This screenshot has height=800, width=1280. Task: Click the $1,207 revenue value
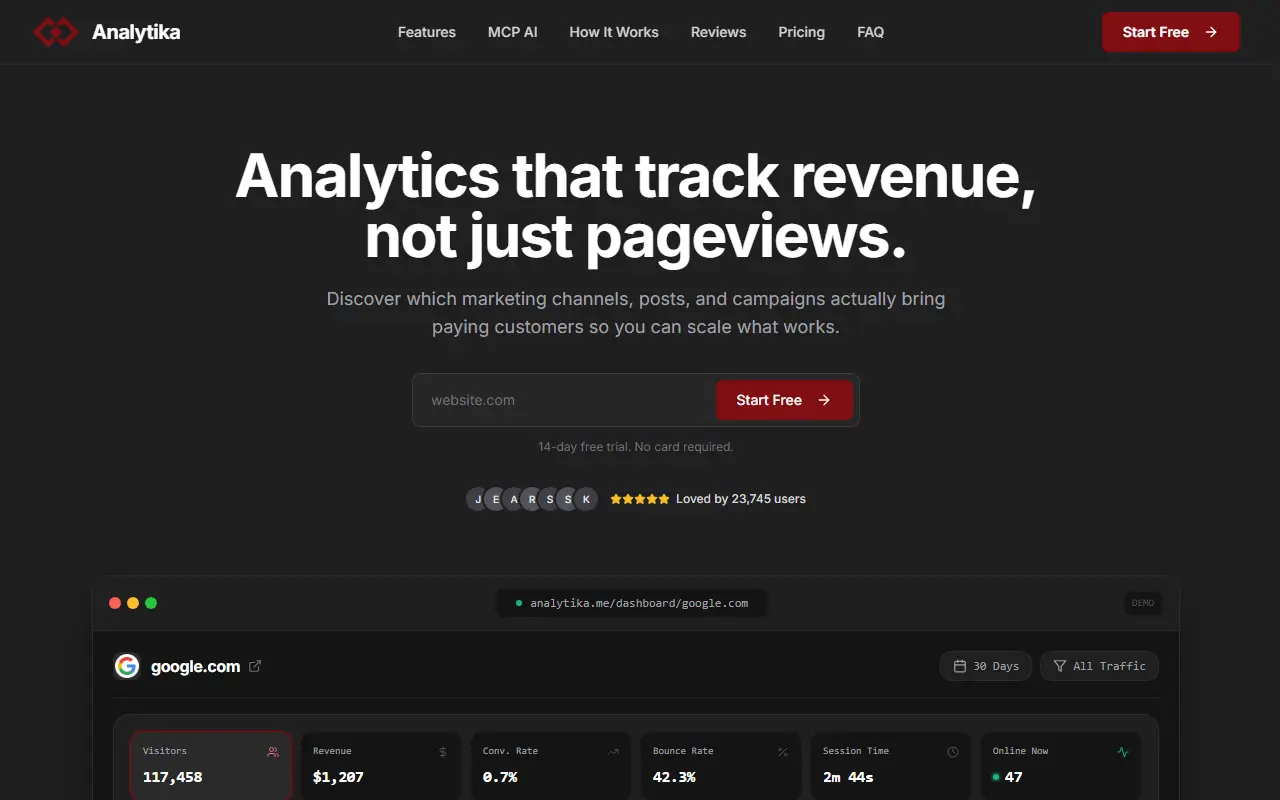(x=338, y=777)
